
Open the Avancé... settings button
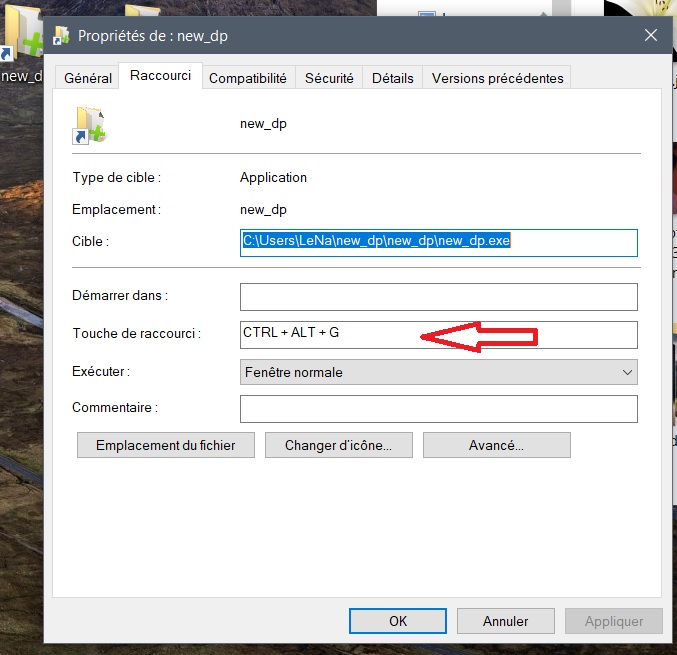tap(496, 445)
